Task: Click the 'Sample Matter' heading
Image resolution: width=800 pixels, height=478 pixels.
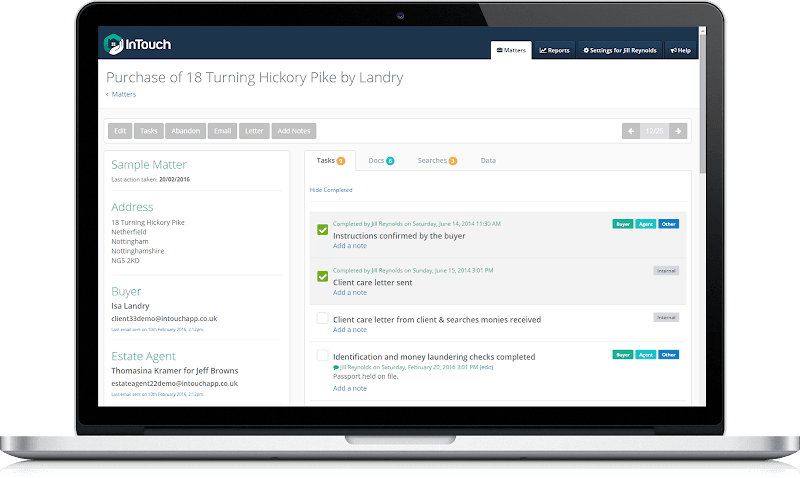Action: [x=149, y=165]
